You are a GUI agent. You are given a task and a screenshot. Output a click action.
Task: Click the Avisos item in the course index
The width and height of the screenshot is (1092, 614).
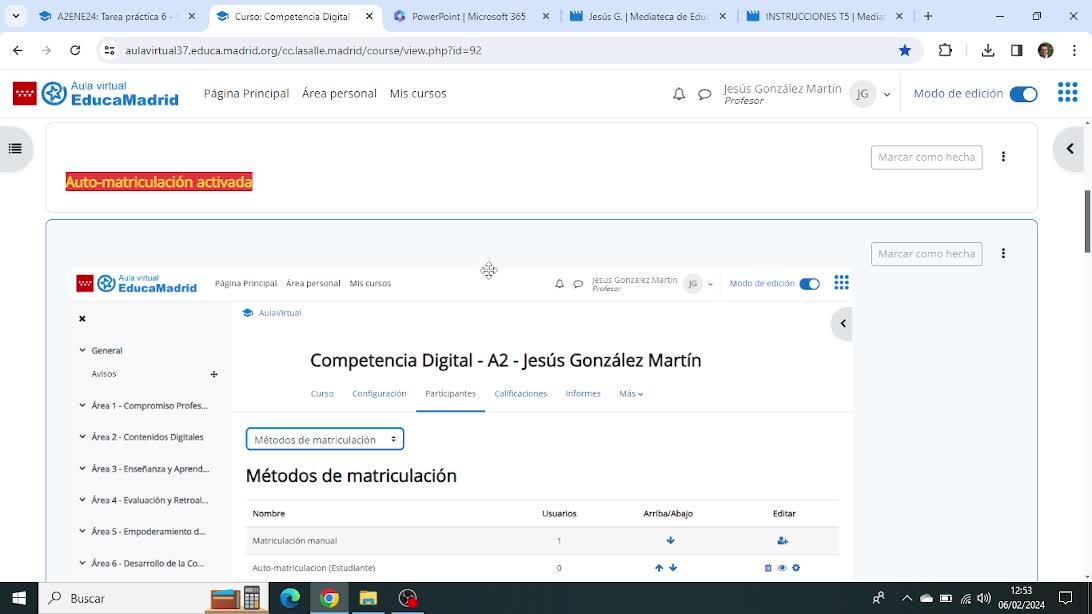pyautogui.click(x=104, y=375)
